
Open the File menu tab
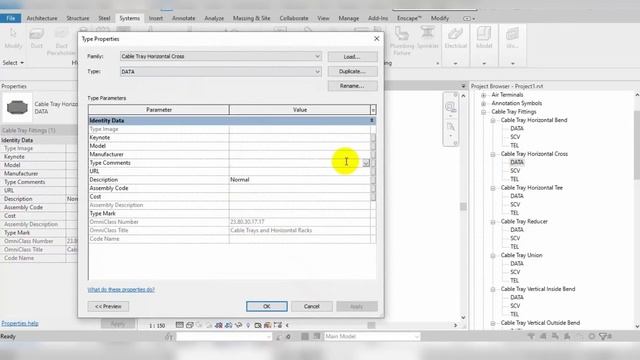(x=11, y=18)
